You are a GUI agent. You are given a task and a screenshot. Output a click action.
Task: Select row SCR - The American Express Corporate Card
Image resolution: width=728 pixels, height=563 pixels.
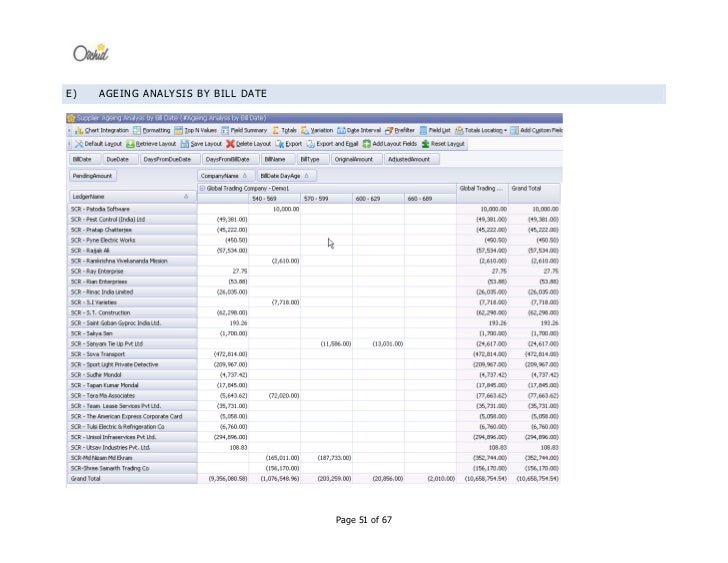132,416
